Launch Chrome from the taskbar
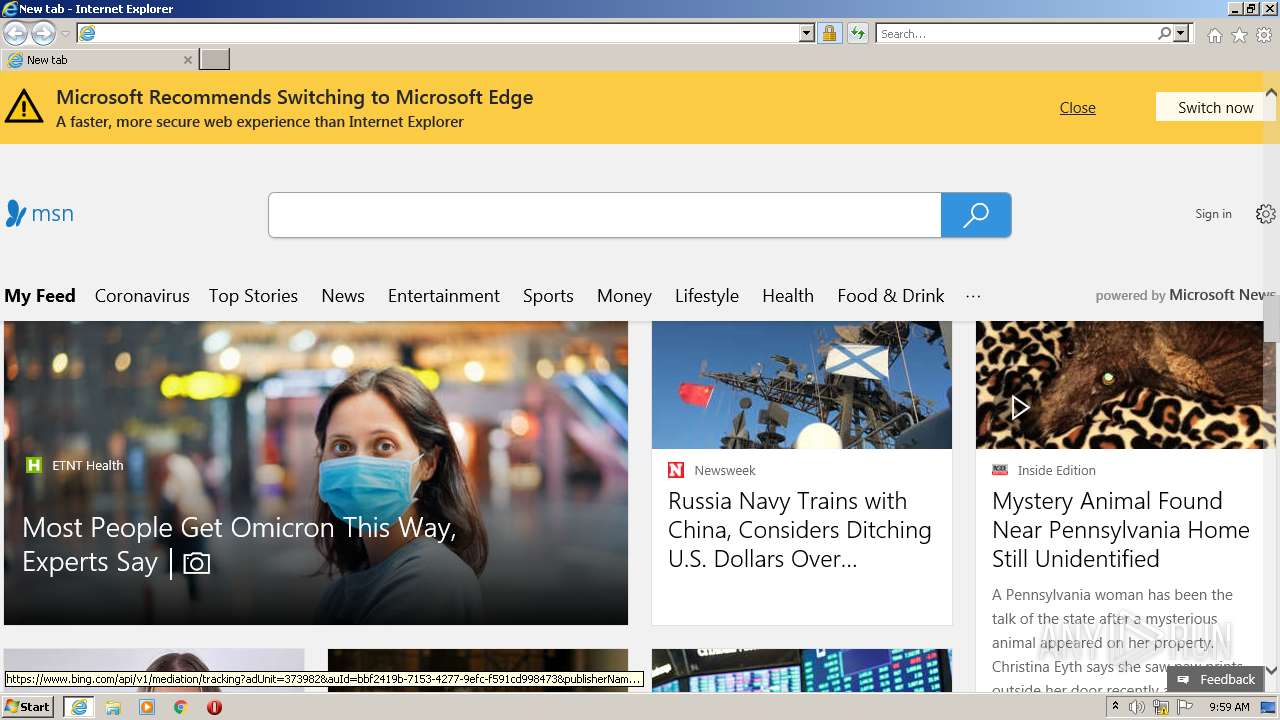The width and height of the screenshot is (1280, 720). coord(181,707)
